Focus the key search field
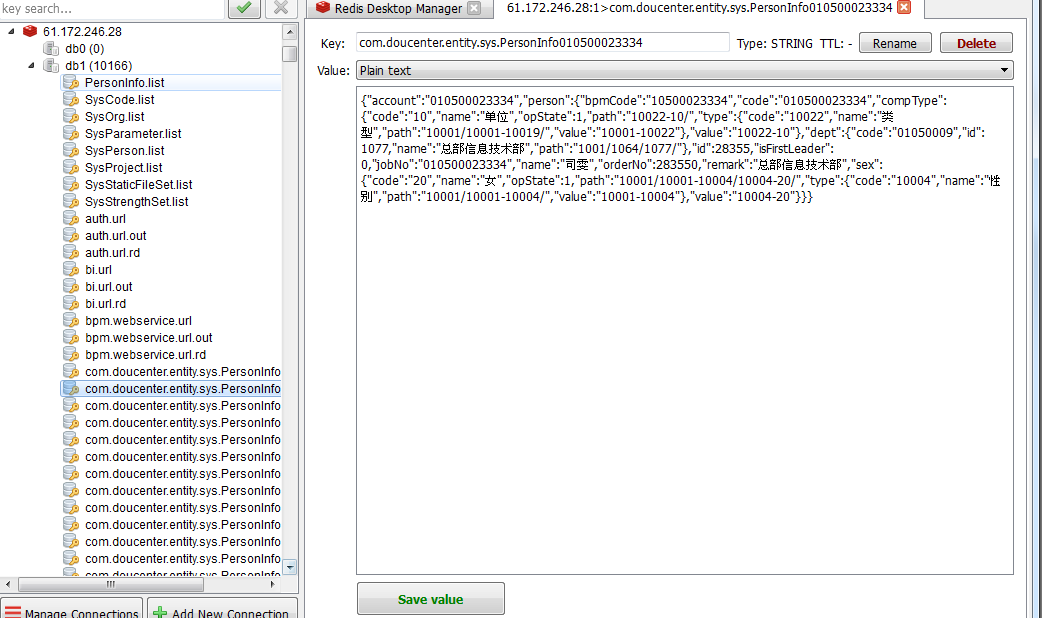The width and height of the screenshot is (1042, 618). click(112, 9)
